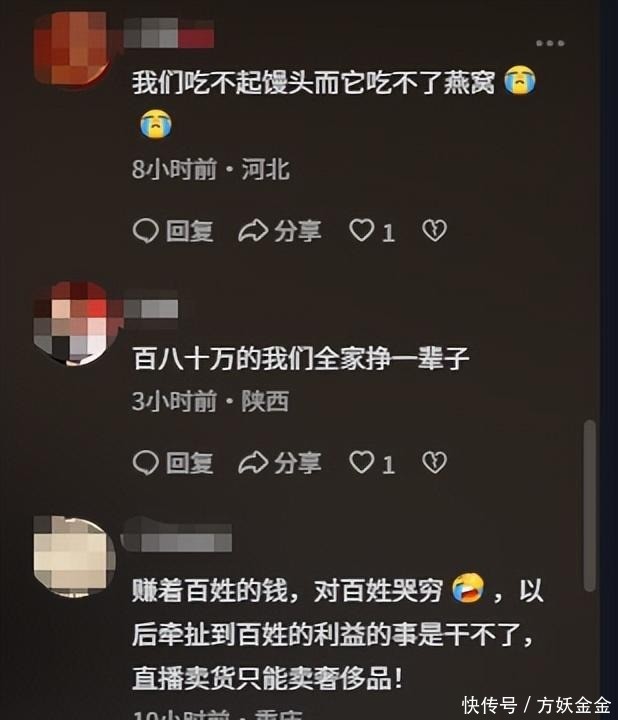Share the comment about steamed buns
Viewport: 618px width, 720px height.
click(x=280, y=231)
